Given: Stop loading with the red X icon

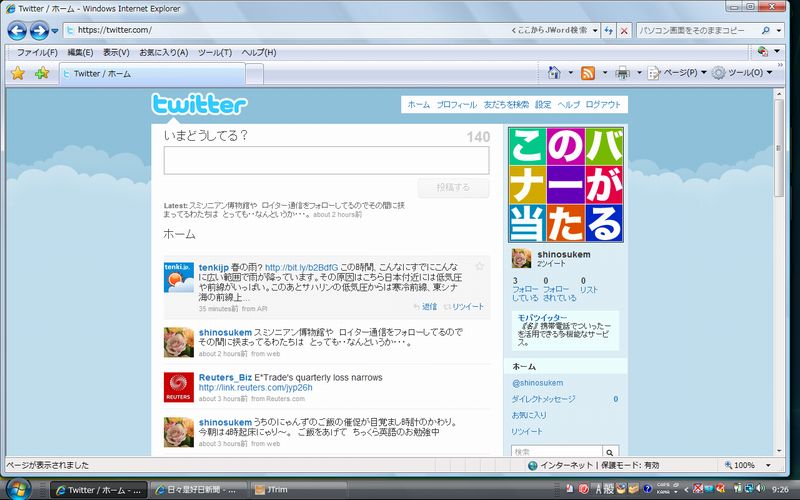Looking at the screenshot, I should pyautogui.click(x=624, y=31).
